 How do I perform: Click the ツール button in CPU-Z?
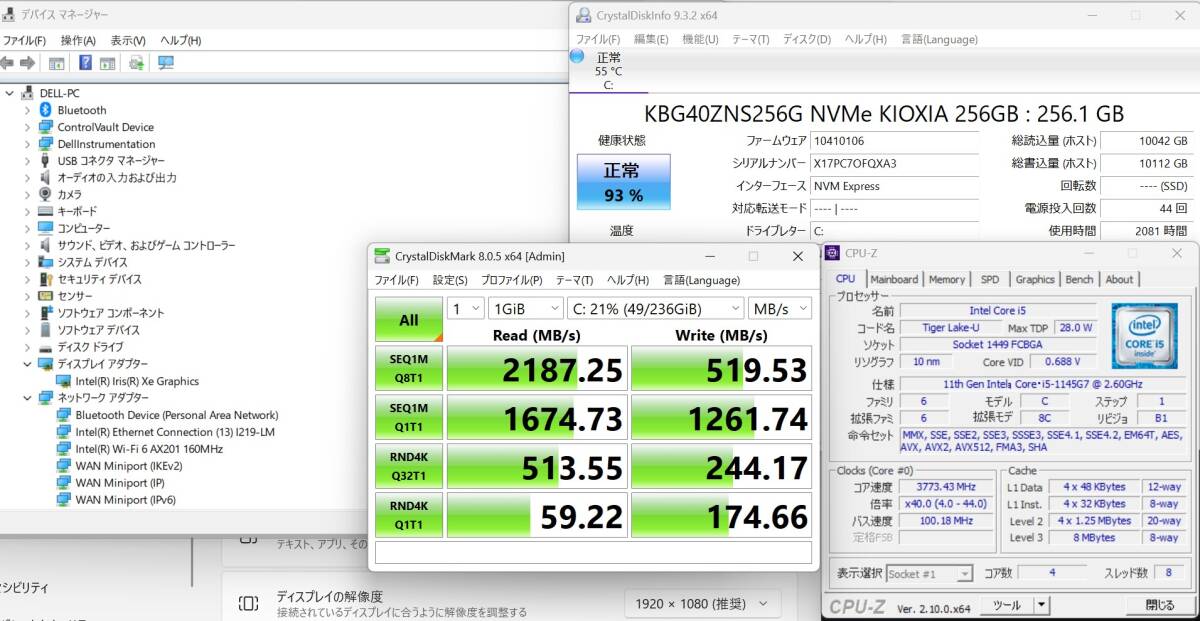tap(1007, 605)
